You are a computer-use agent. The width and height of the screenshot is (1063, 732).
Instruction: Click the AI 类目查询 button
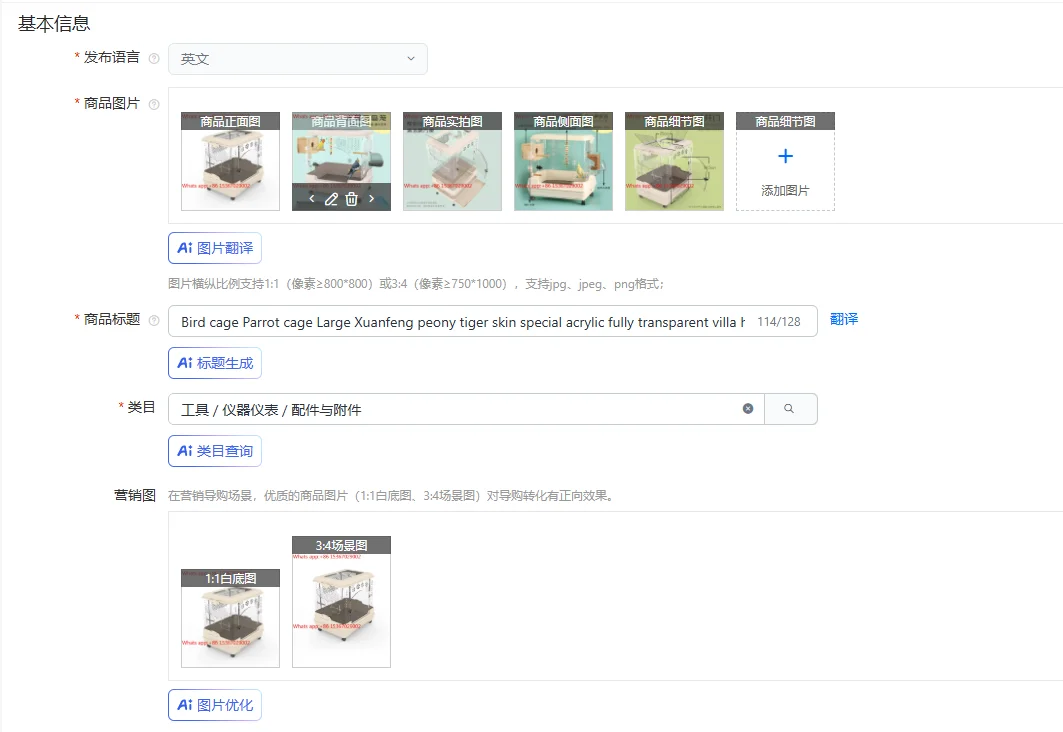coord(215,451)
